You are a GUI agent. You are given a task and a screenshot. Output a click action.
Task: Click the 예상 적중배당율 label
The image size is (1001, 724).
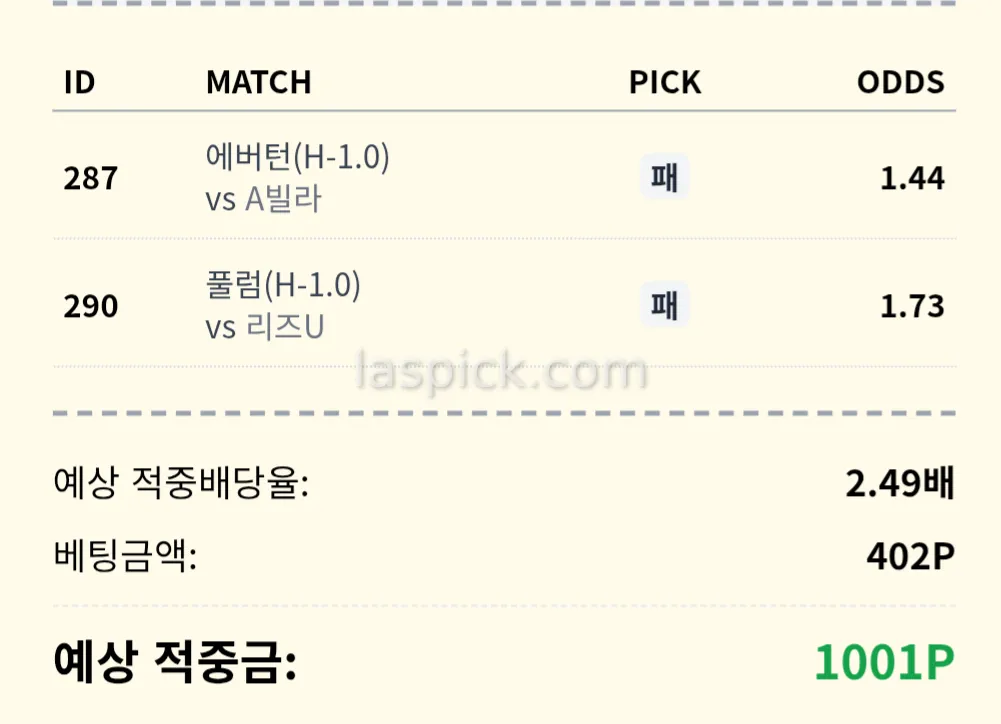pyautogui.click(x=181, y=484)
